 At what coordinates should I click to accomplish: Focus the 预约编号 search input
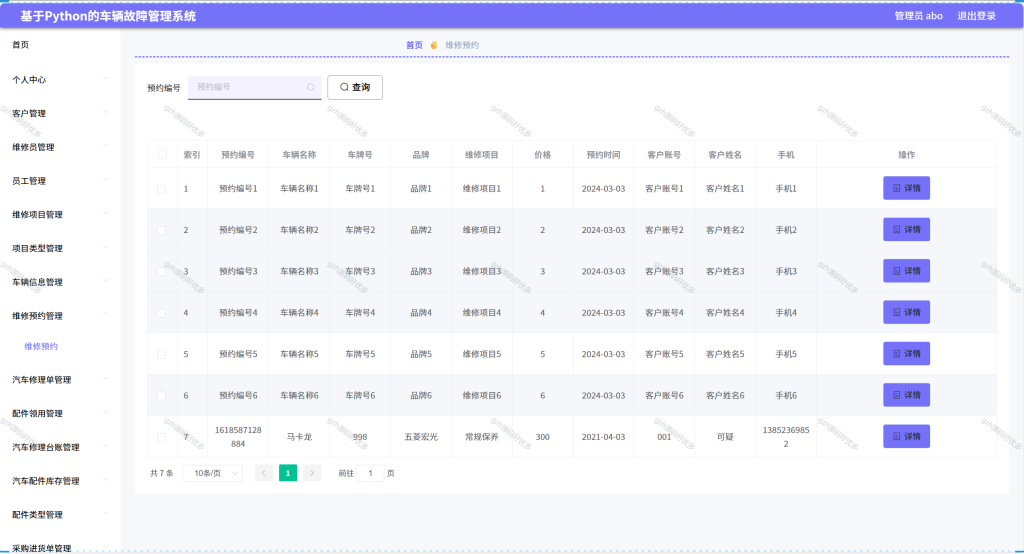click(x=255, y=87)
